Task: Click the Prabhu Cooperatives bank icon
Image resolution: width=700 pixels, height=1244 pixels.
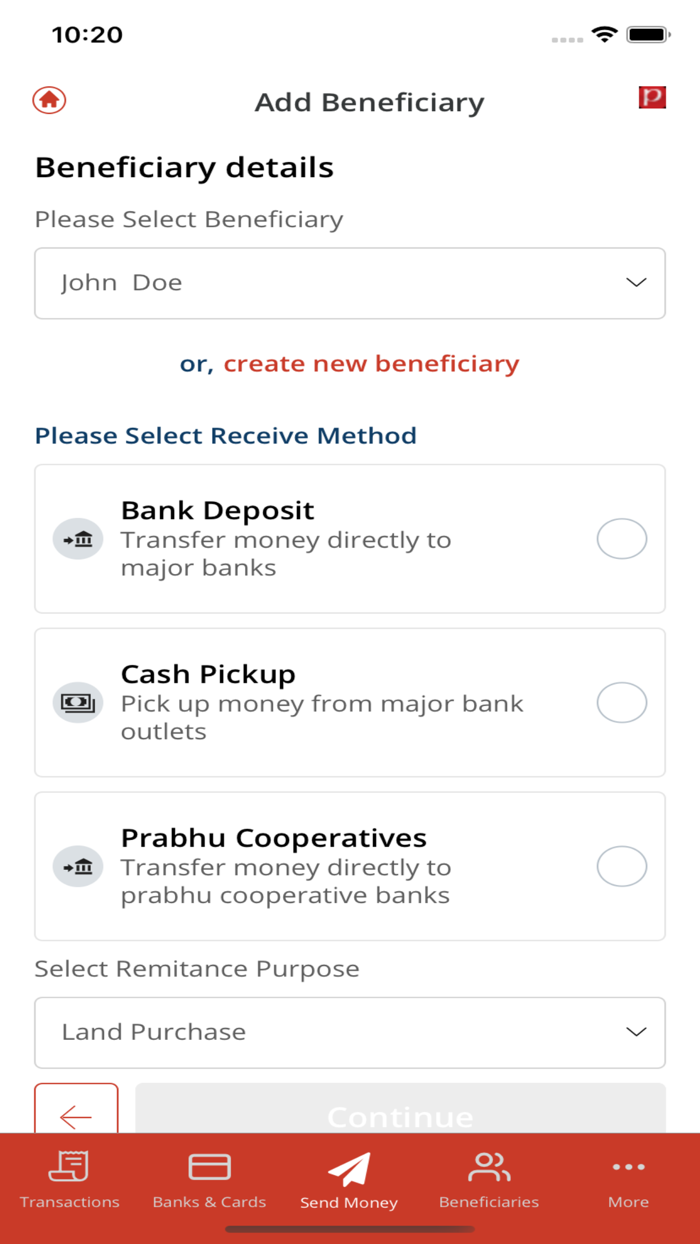Action: click(x=77, y=866)
